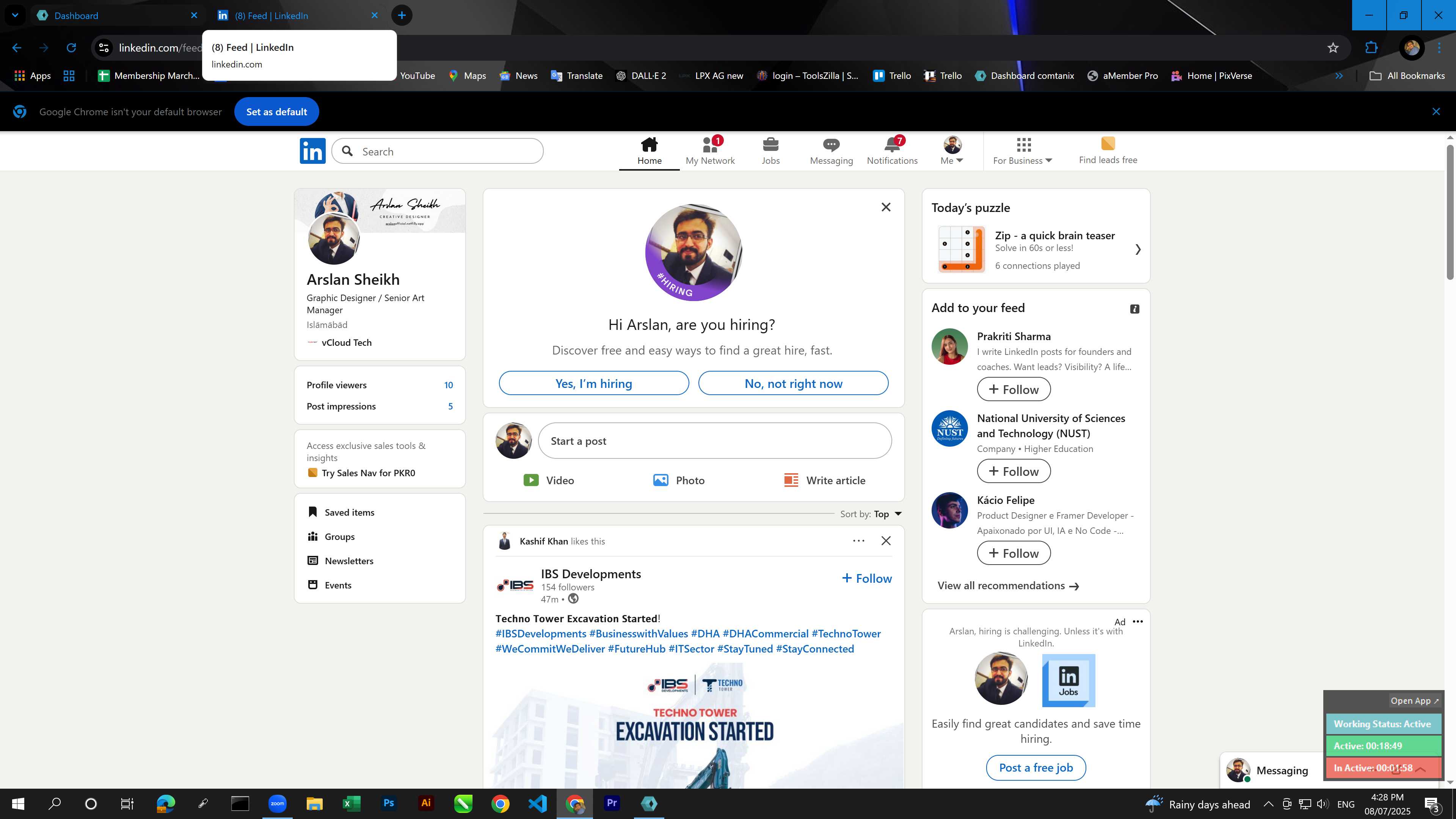The height and width of the screenshot is (819, 1456).
Task: Open Chrome three-dot menu
Action: tap(1439, 47)
